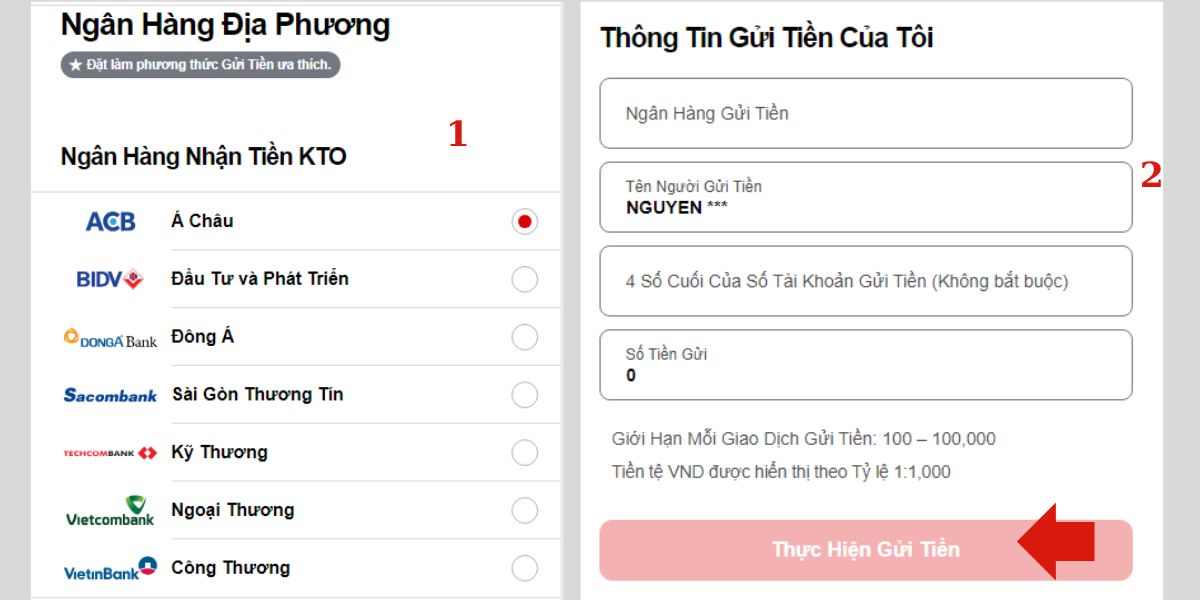Click the last 4 digits account field
1200x600 pixels.
coord(866,281)
